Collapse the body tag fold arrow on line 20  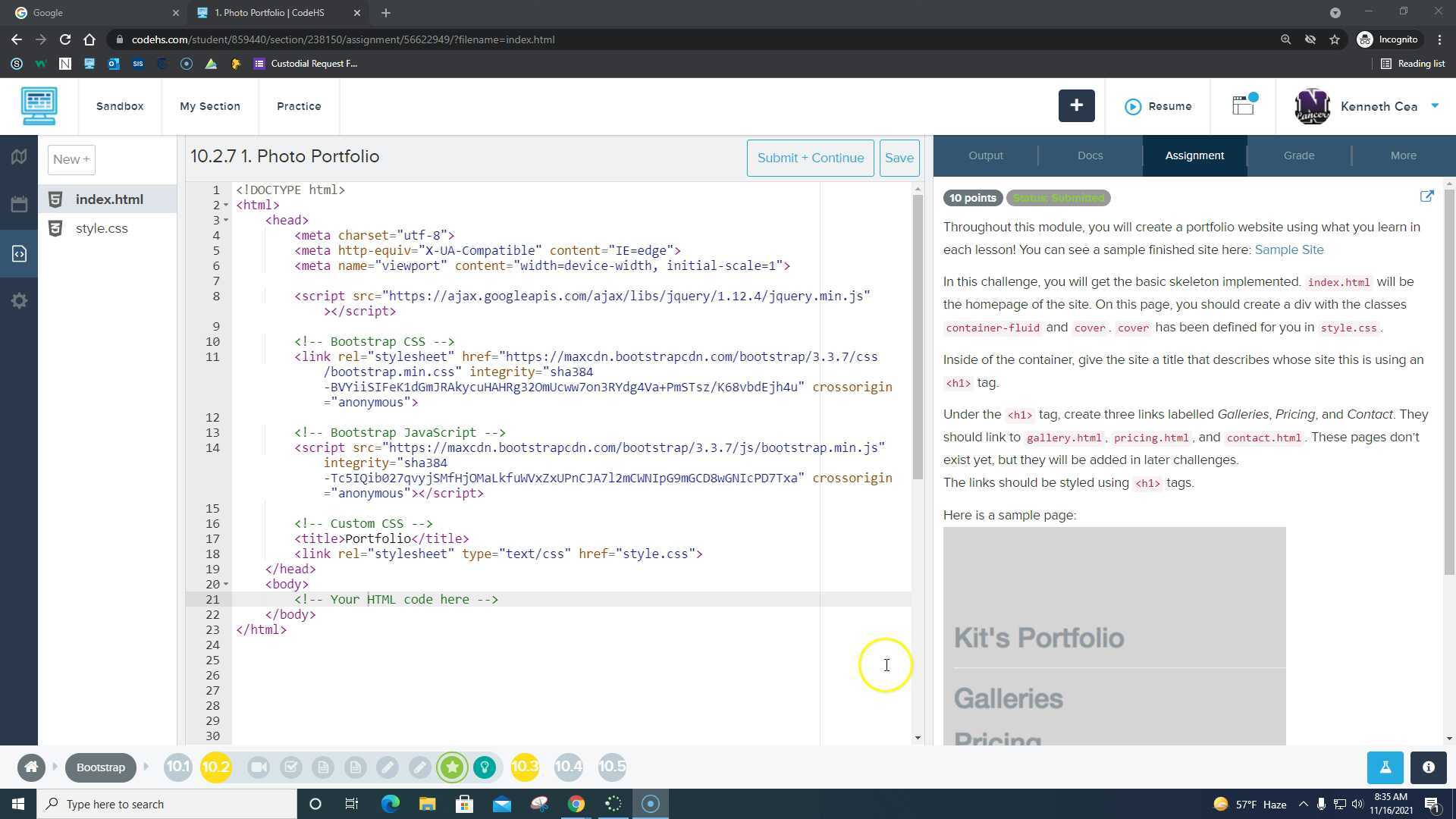click(226, 585)
